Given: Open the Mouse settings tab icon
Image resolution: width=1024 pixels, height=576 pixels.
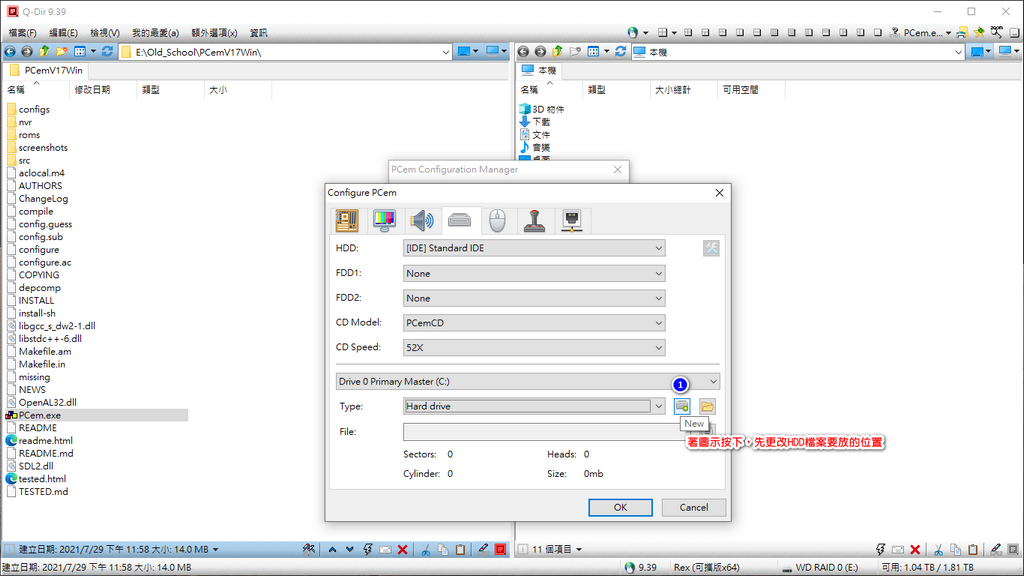Looking at the screenshot, I should point(497,221).
